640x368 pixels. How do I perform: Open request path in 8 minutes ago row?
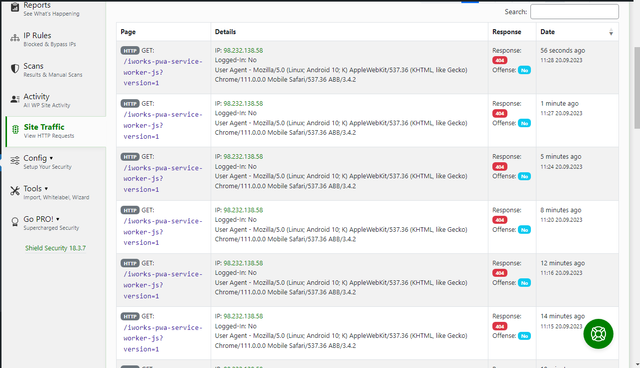163,232
